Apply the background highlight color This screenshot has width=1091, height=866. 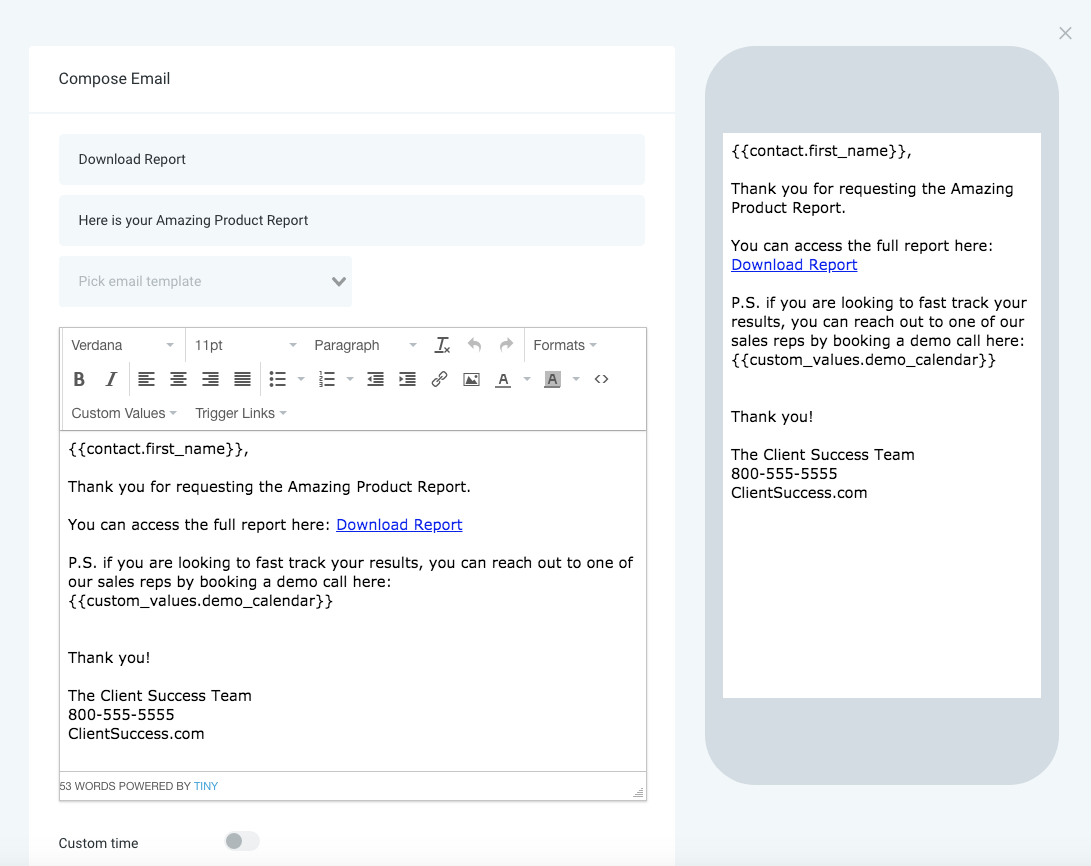click(x=552, y=379)
